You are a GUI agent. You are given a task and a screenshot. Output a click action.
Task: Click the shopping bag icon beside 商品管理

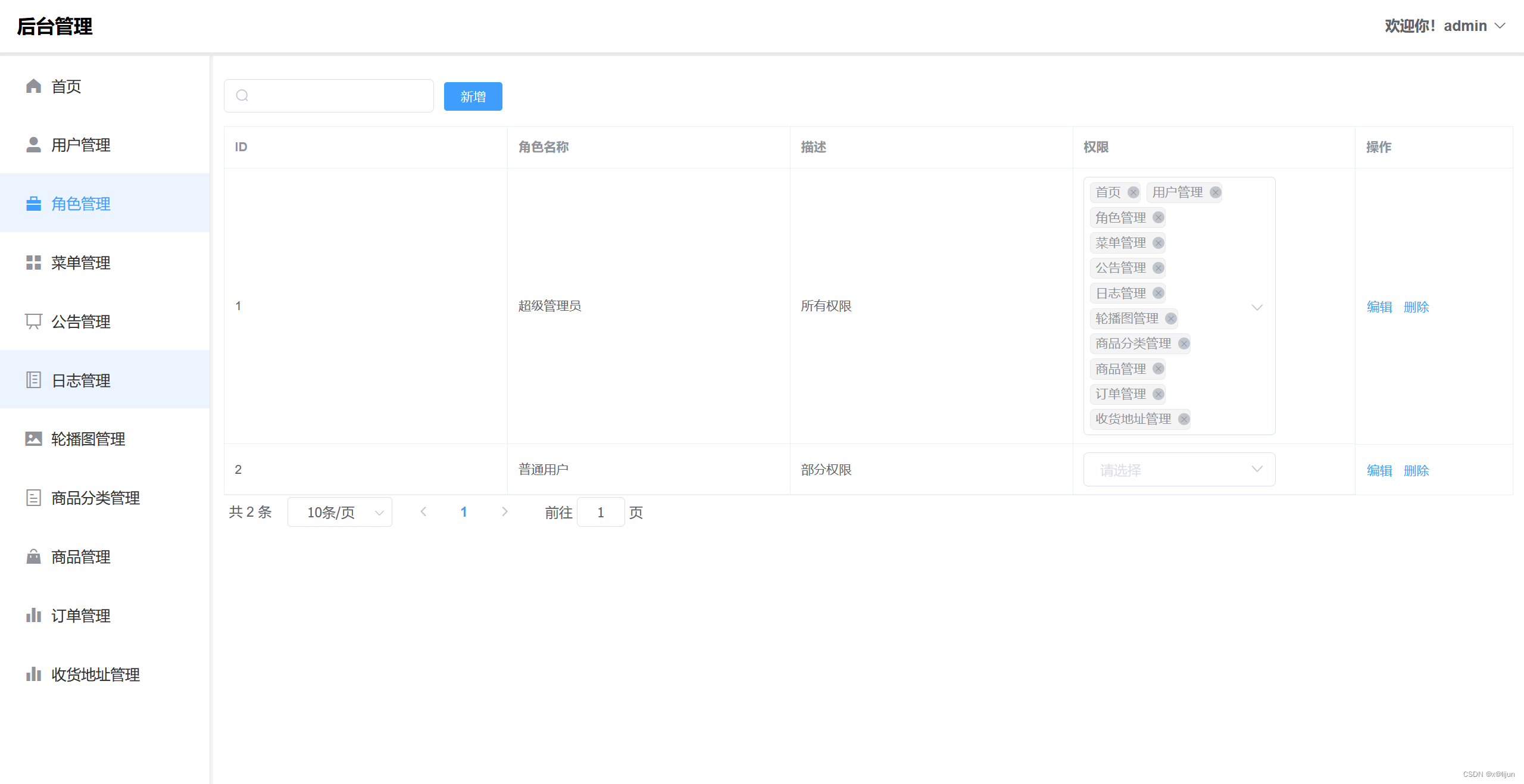tap(33, 557)
